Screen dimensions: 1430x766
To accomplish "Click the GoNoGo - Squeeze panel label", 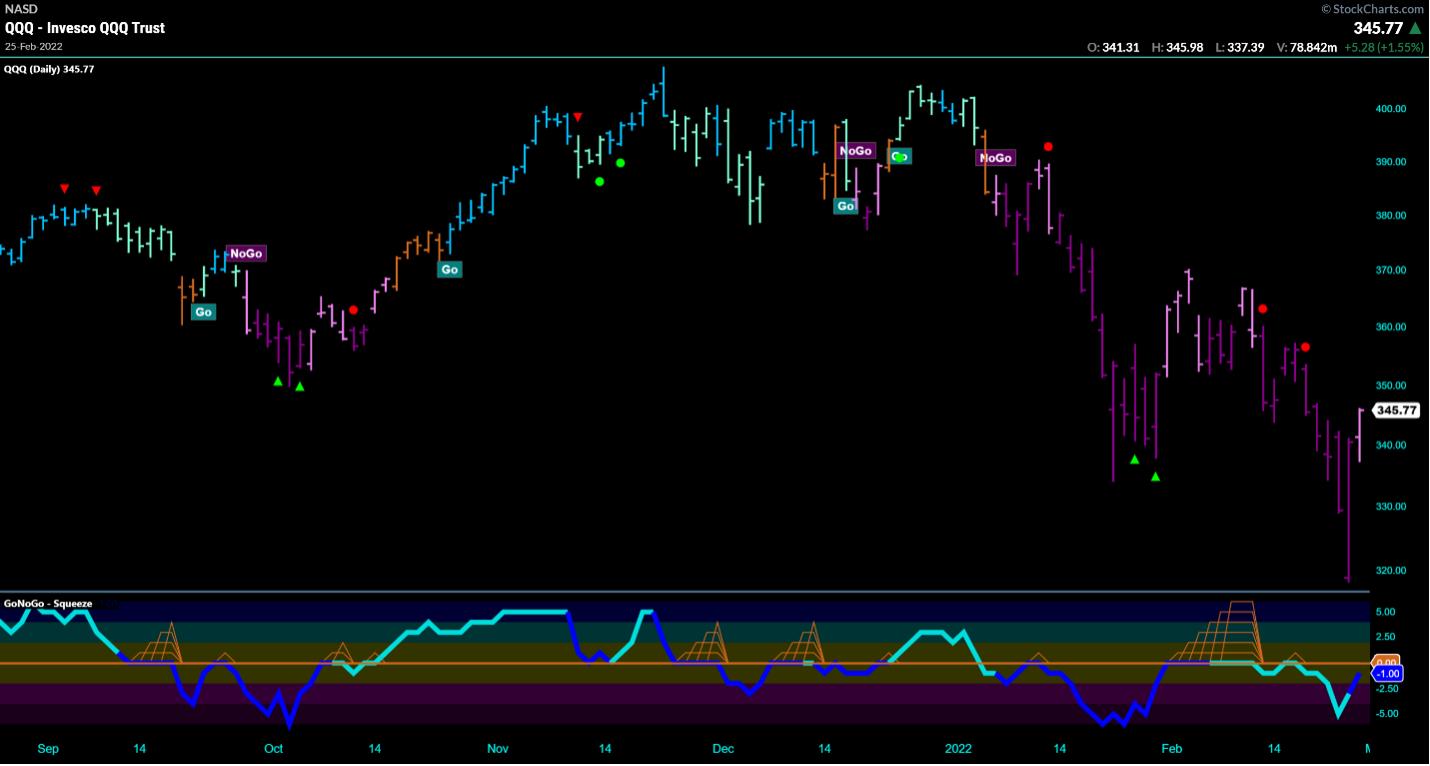I will point(48,604).
